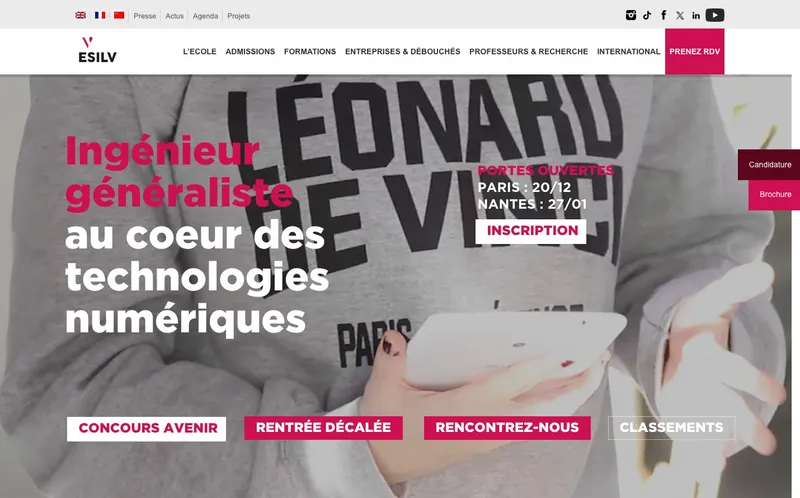
Task: Switch site language to English flag
Action: pos(81,15)
